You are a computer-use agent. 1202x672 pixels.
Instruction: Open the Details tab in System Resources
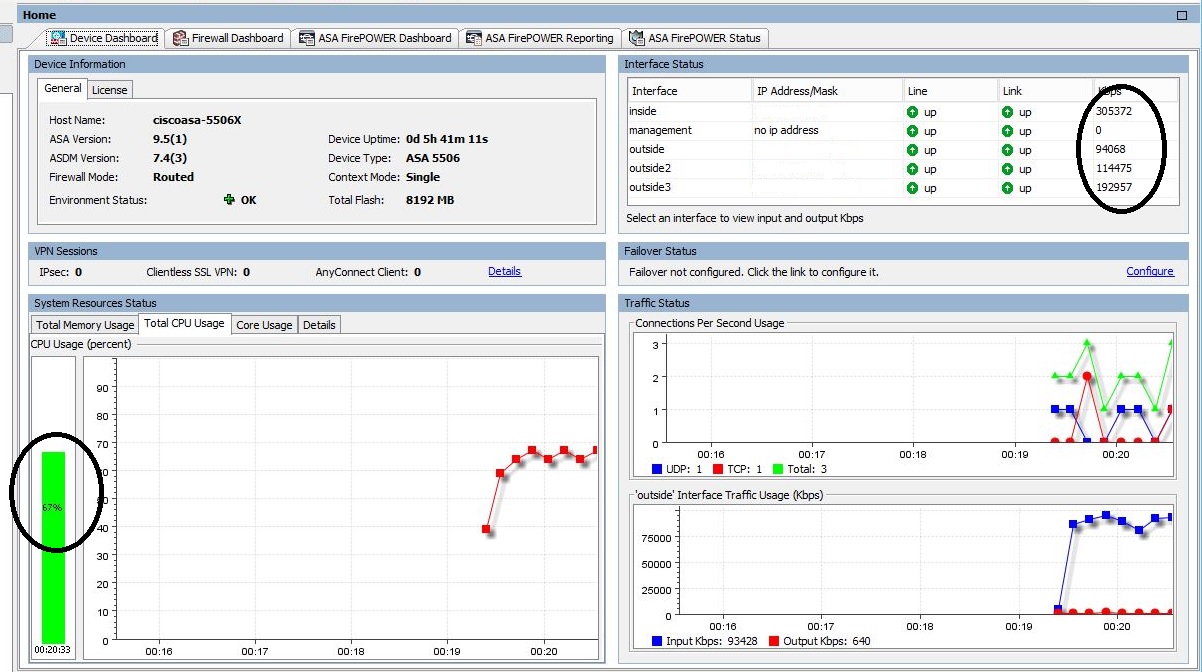click(319, 325)
